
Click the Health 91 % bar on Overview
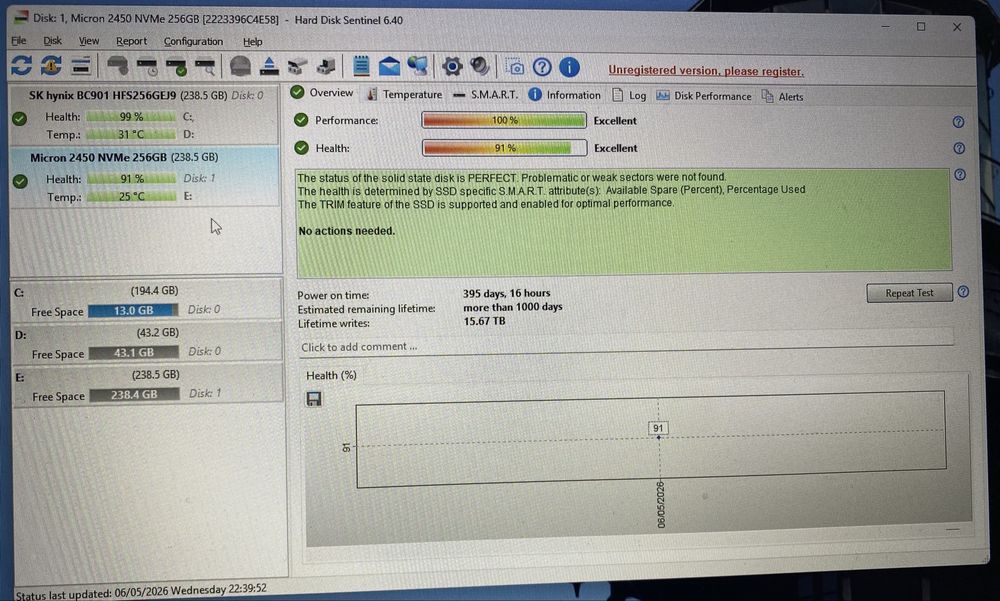504,147
